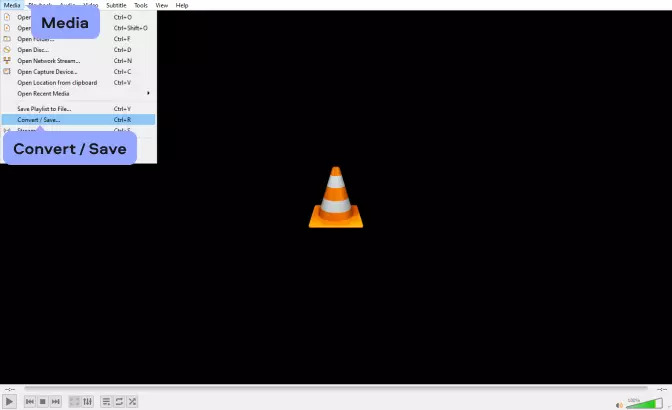
Task: Set volume on the green volume slider
Action: (644, 404)
